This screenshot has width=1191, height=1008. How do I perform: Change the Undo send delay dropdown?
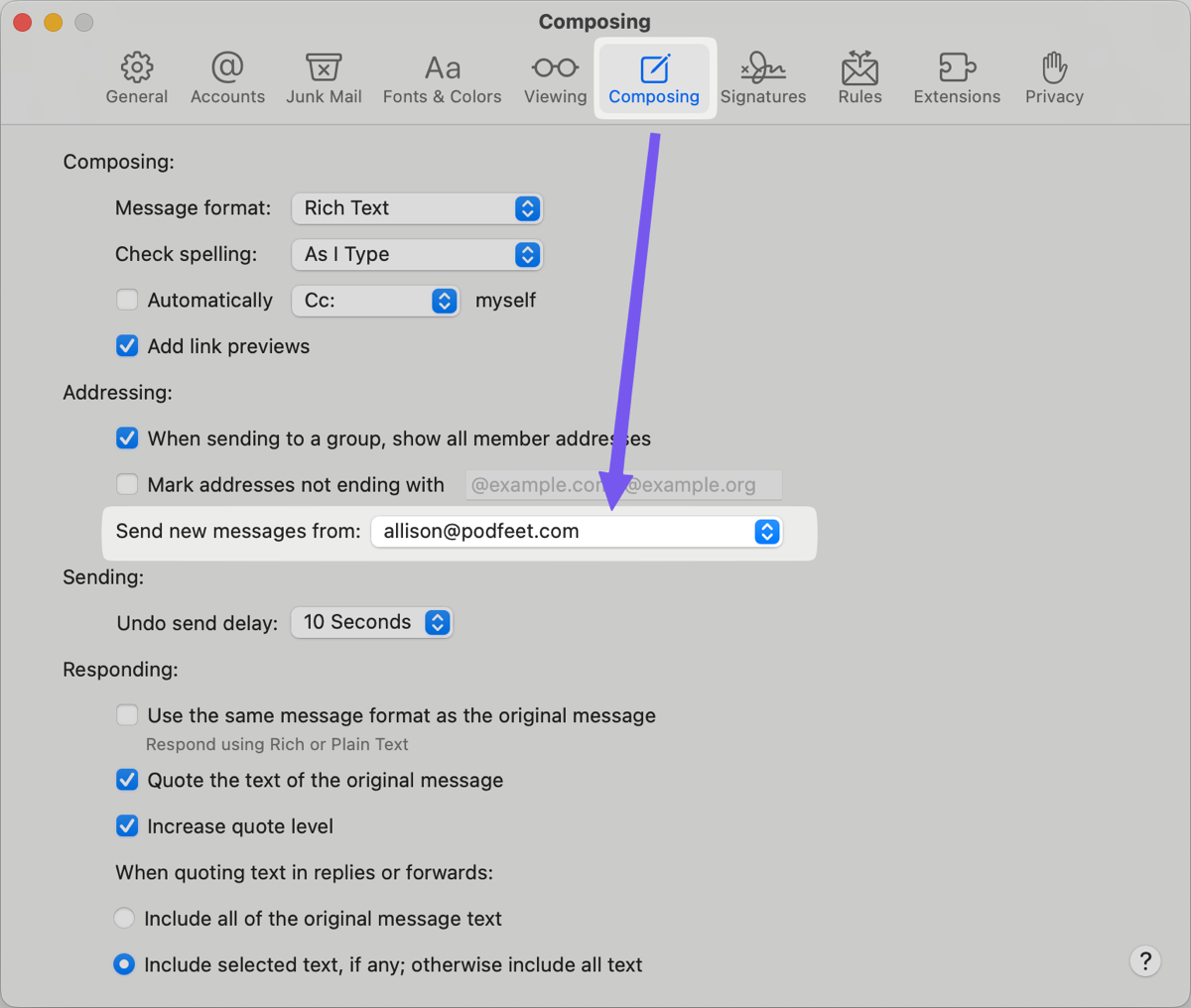[x=371, y=623]
